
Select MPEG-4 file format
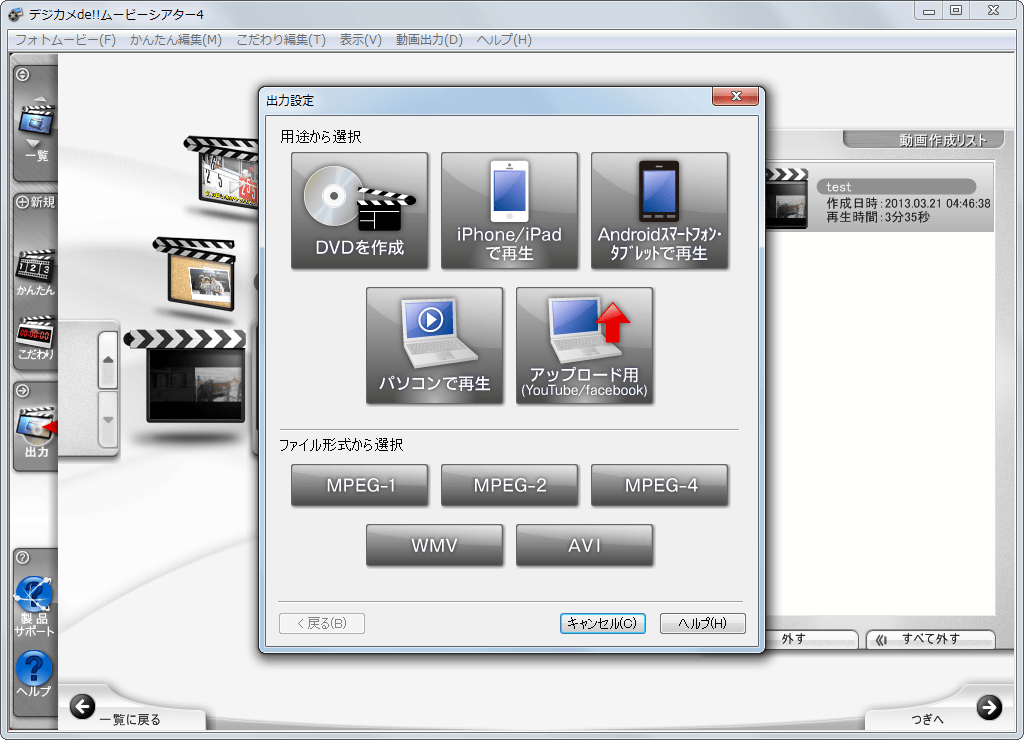660,485
